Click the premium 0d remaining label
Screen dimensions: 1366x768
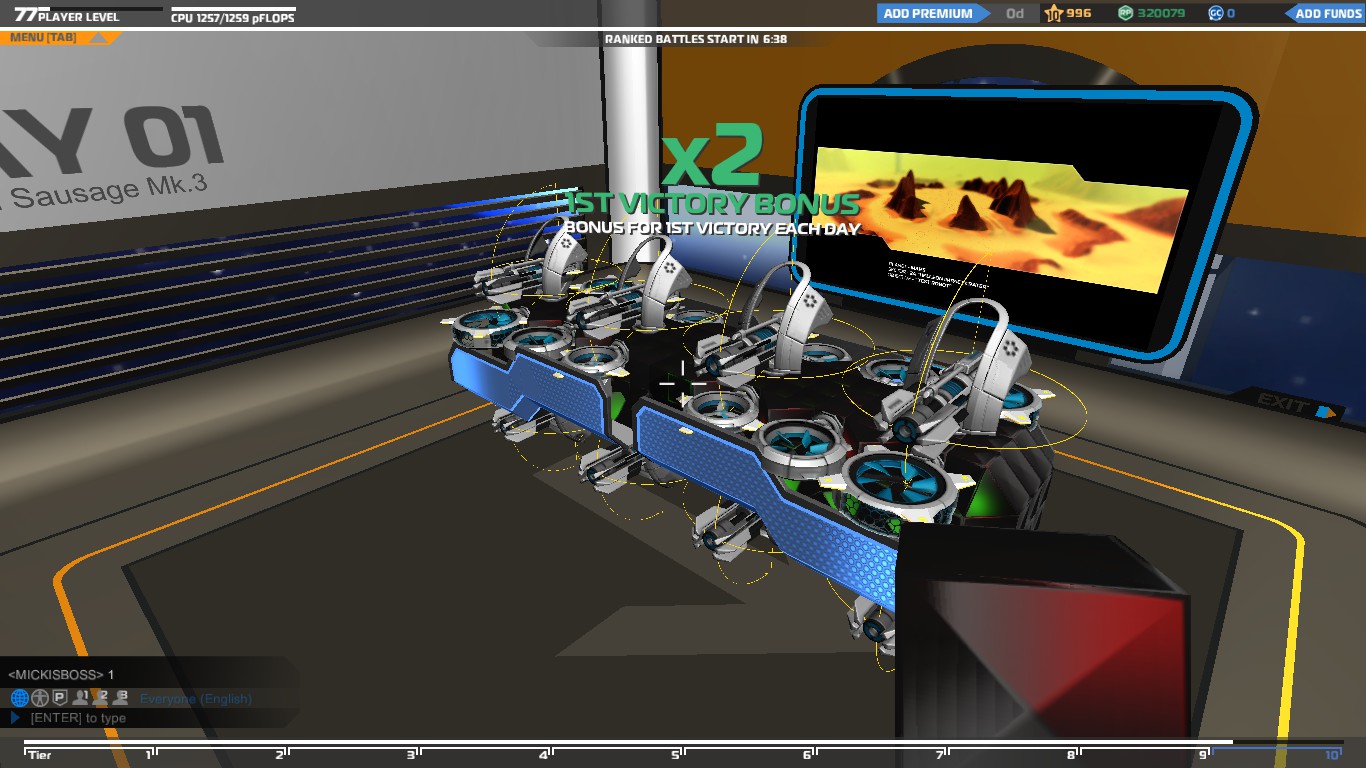coord(1015,14)
